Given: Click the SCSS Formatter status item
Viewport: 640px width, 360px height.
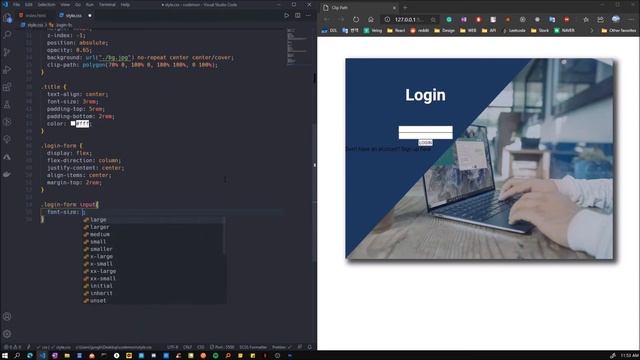Looking at the screenshot, I should coord(253,347).
